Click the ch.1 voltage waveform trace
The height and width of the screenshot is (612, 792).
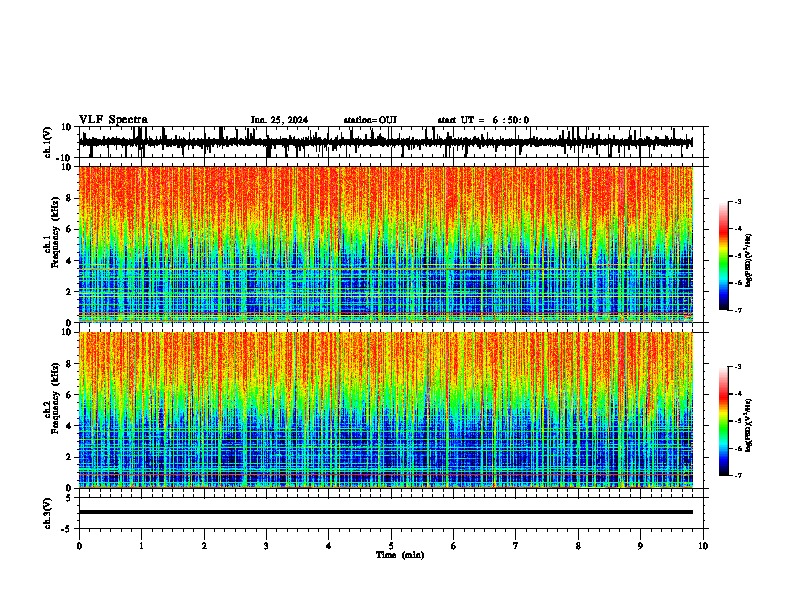pos(386,142)
